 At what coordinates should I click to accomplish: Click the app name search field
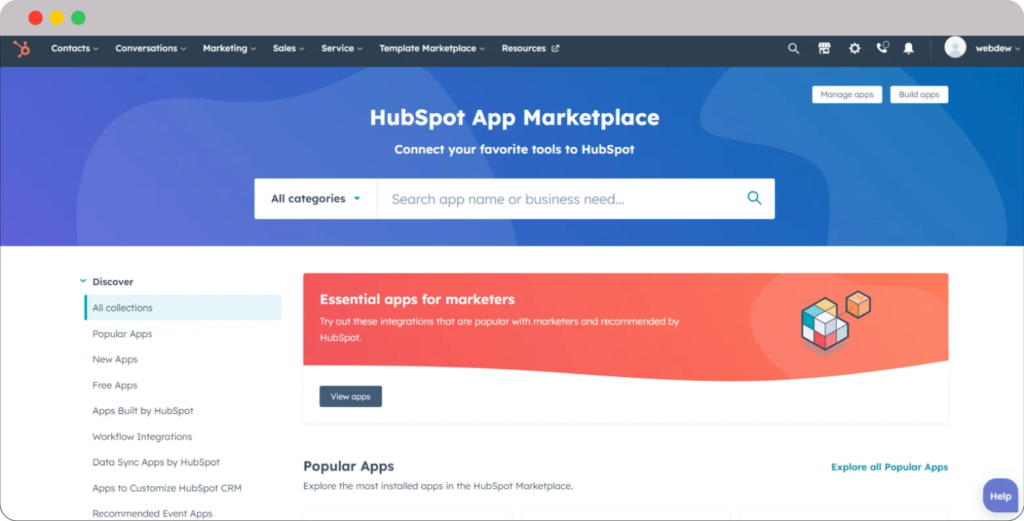coord(562,198)
